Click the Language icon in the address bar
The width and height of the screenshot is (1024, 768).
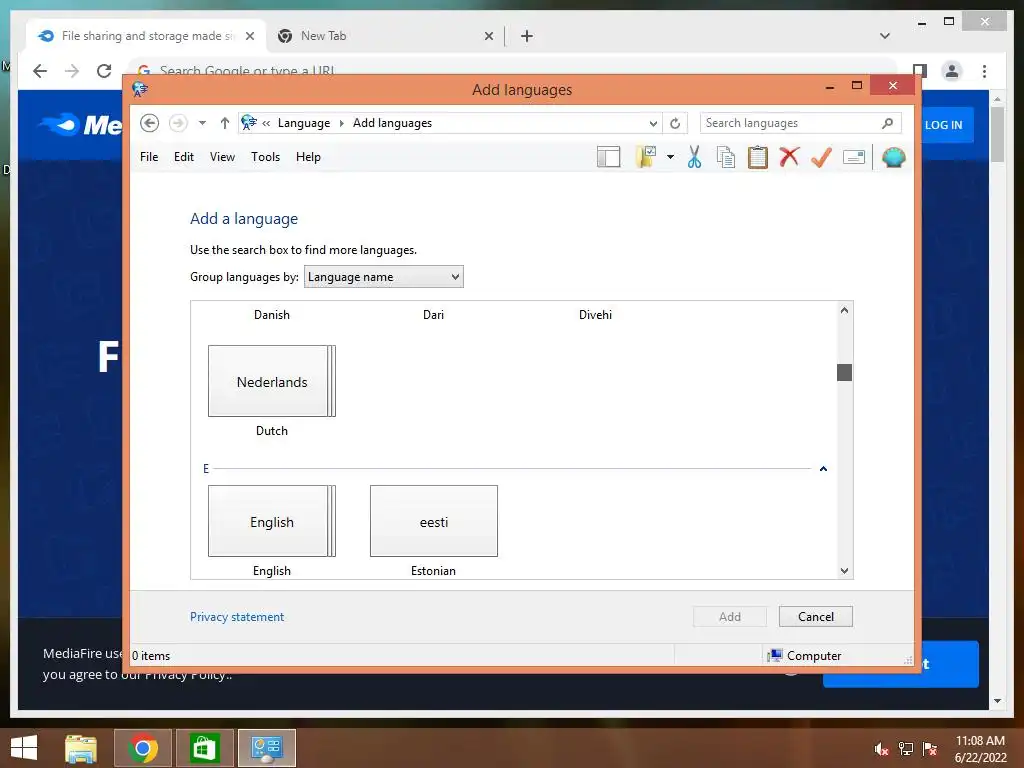pyautogui.click(x=249, y=122)
